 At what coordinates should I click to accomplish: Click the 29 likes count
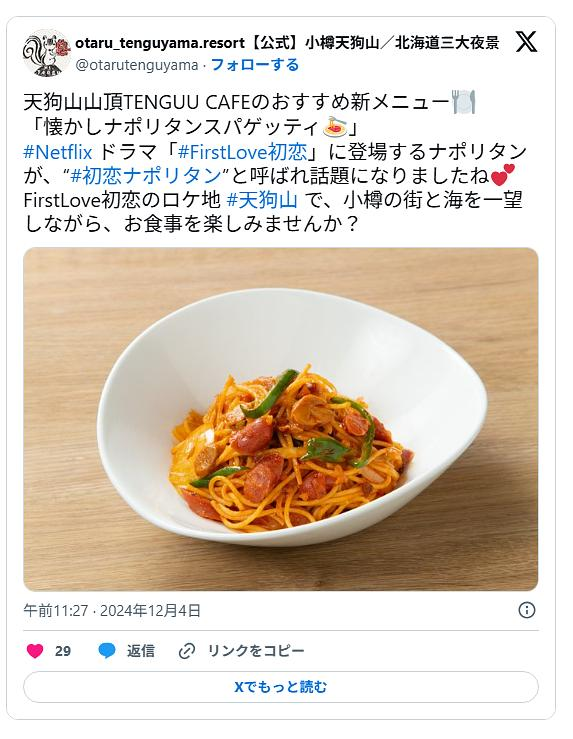tap(63, 651)
